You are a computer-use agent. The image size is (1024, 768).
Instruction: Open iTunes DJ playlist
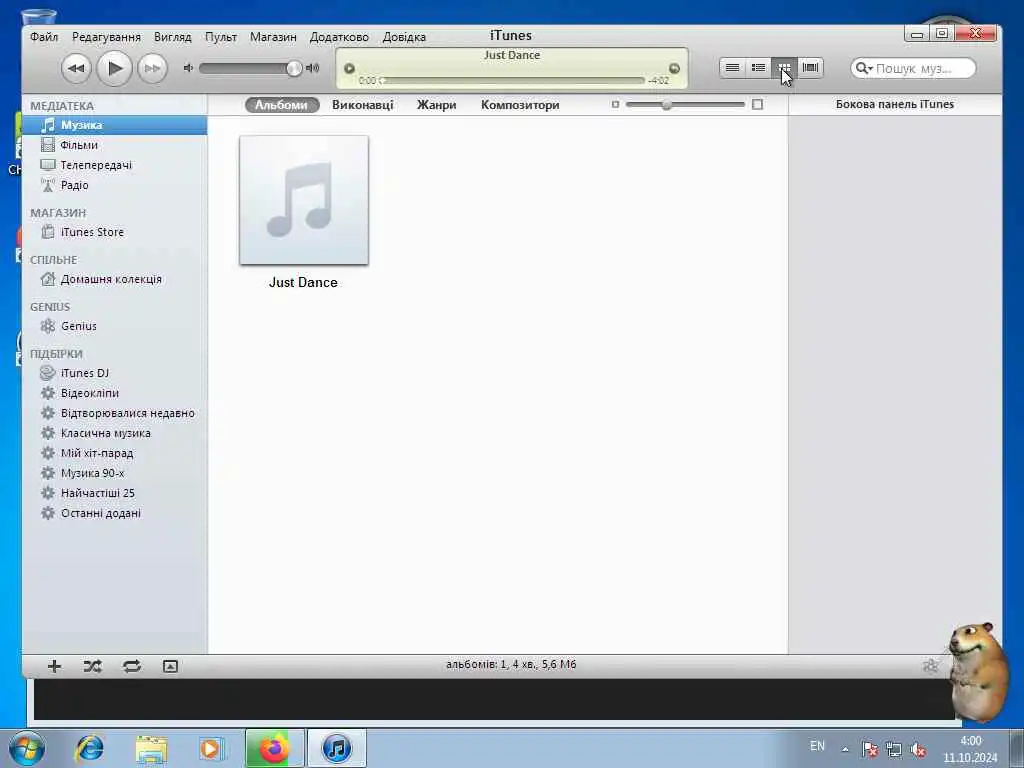point(115,373)
